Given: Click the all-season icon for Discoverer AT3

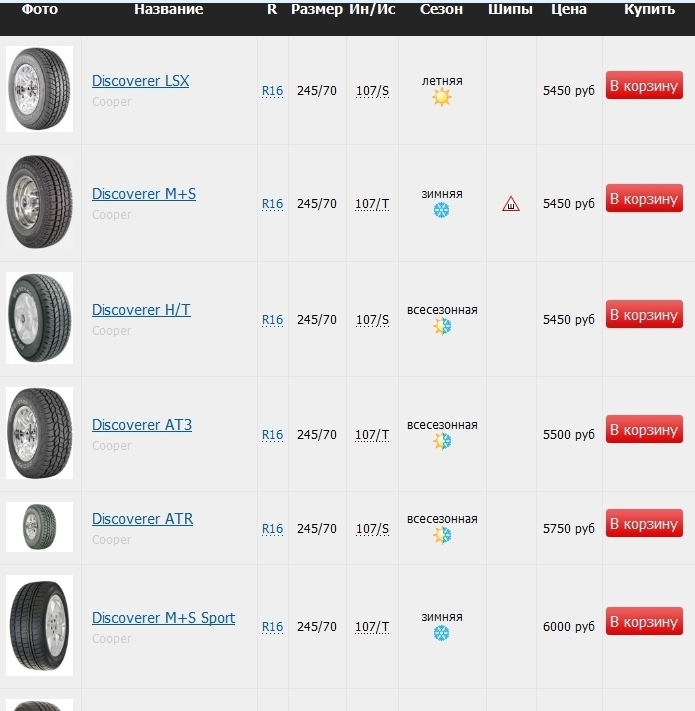Looking at the screenshot, I should pos(442,441).
